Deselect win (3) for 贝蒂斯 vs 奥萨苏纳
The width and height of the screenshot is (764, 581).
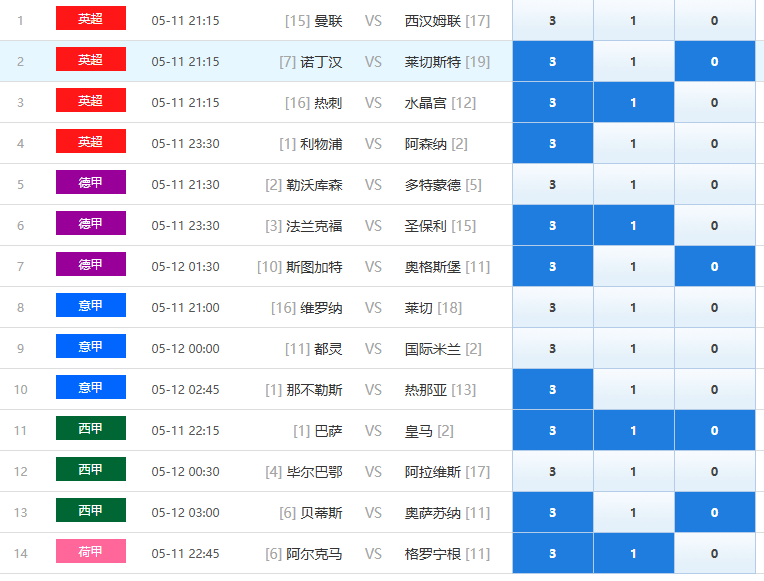coord(553,512)
